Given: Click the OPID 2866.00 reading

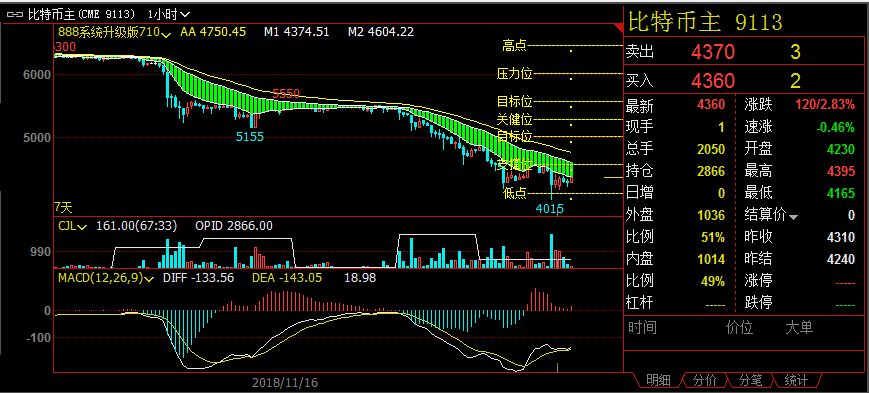Looking at the screenshot, I should tap(234, 226).
